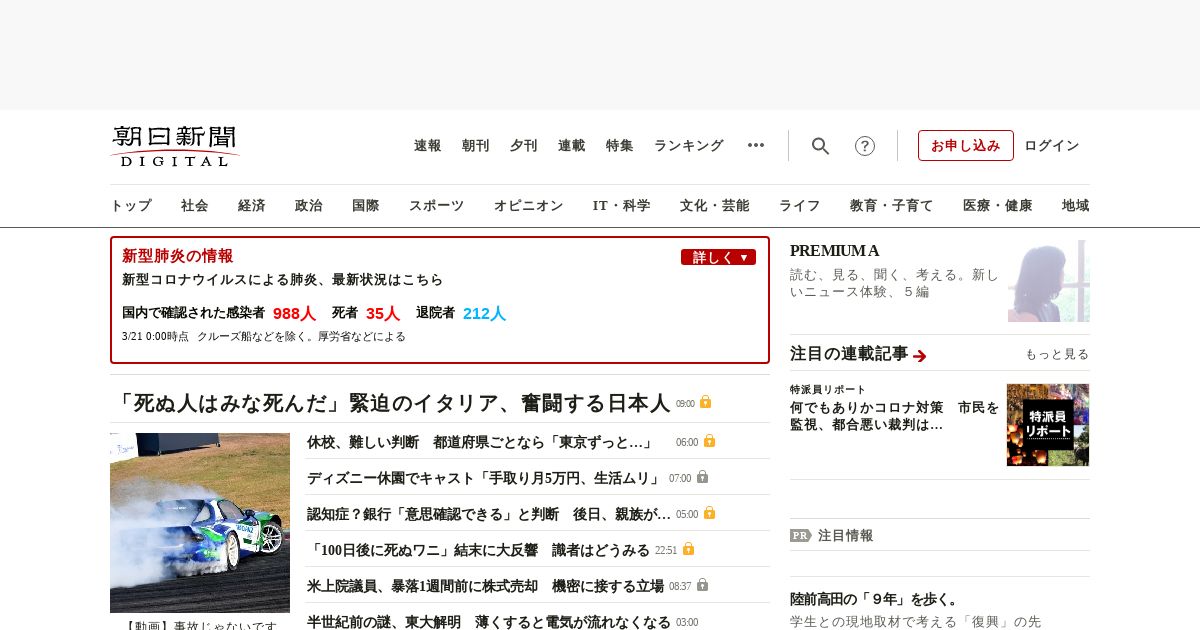Click the 988人 infected count

click(x=294, y=313)
